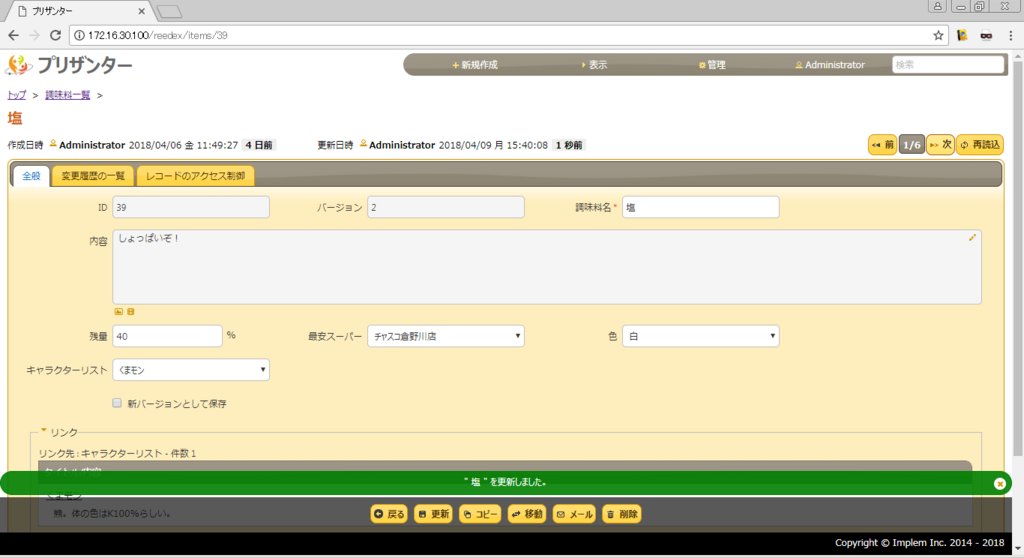Image resolution: width=1024 pixels, height=558 pixels.
Task: Reload the page with browser refresh icon
Action: coord(56,35)
